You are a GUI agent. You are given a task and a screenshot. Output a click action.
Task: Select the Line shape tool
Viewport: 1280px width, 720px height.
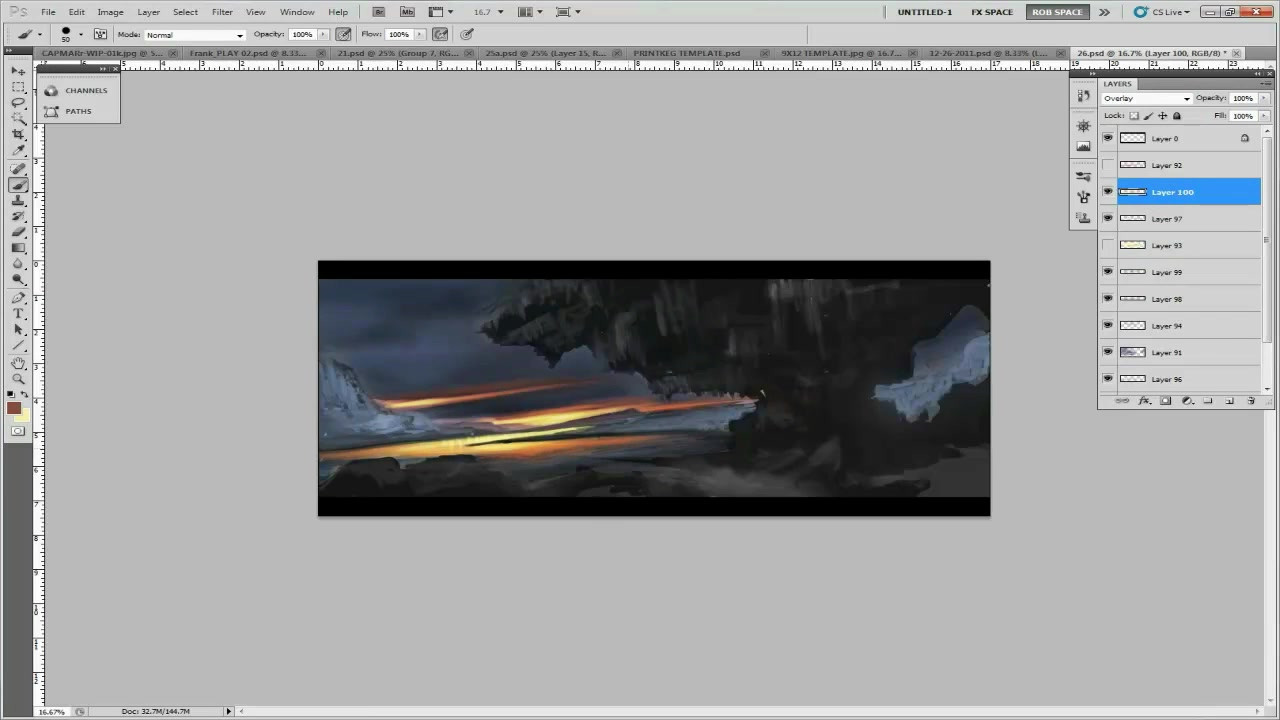(18, 346)
